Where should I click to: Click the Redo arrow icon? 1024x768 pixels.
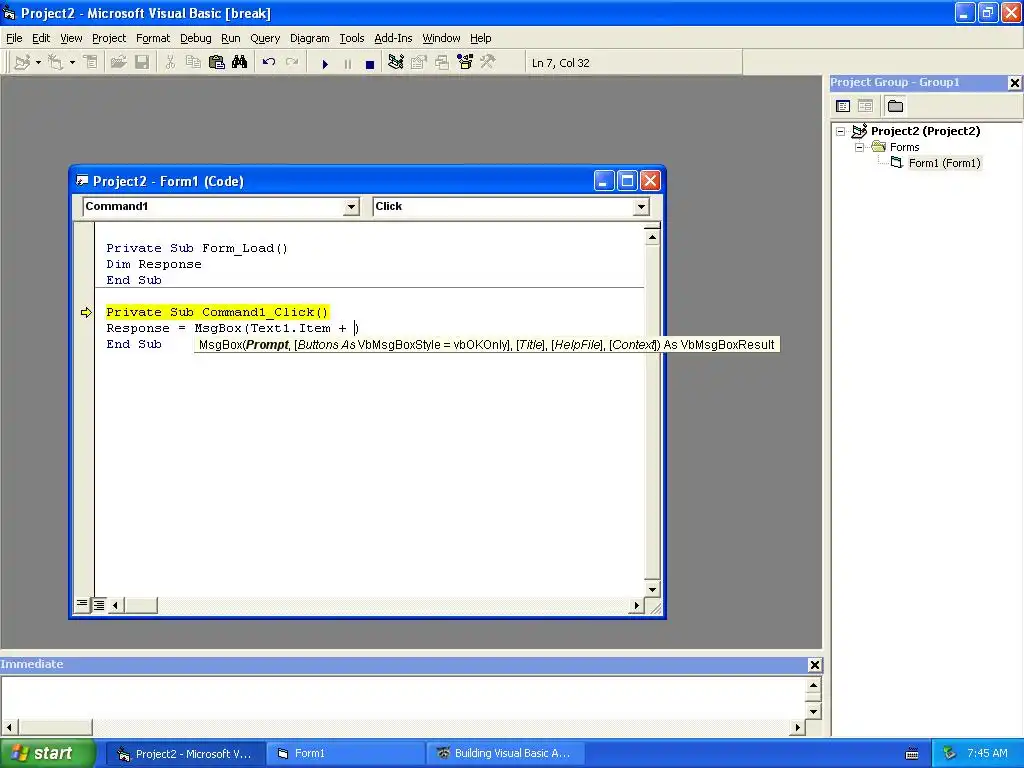tap(292, 63)
